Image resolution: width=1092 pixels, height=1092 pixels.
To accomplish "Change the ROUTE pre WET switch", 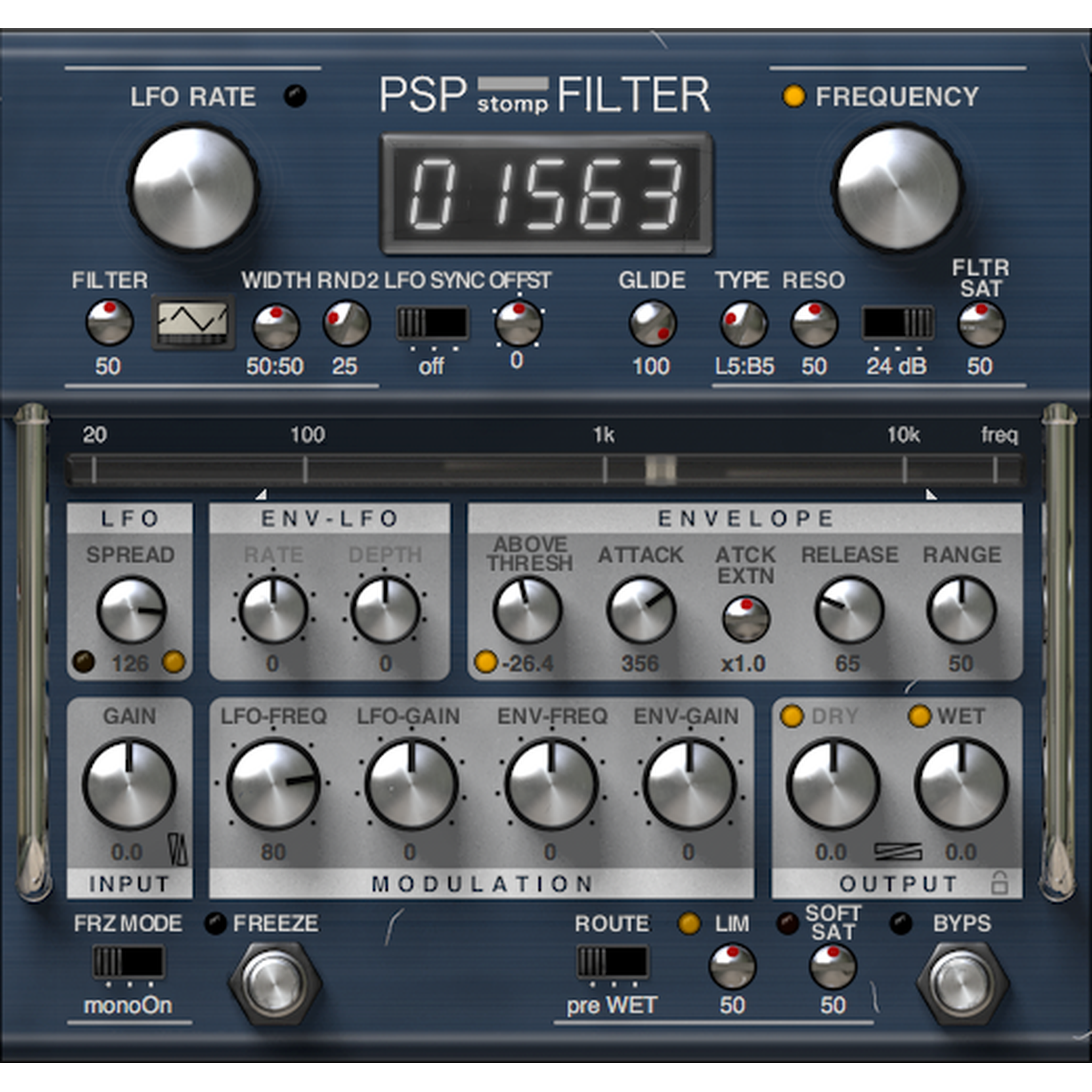I will 612,962.
